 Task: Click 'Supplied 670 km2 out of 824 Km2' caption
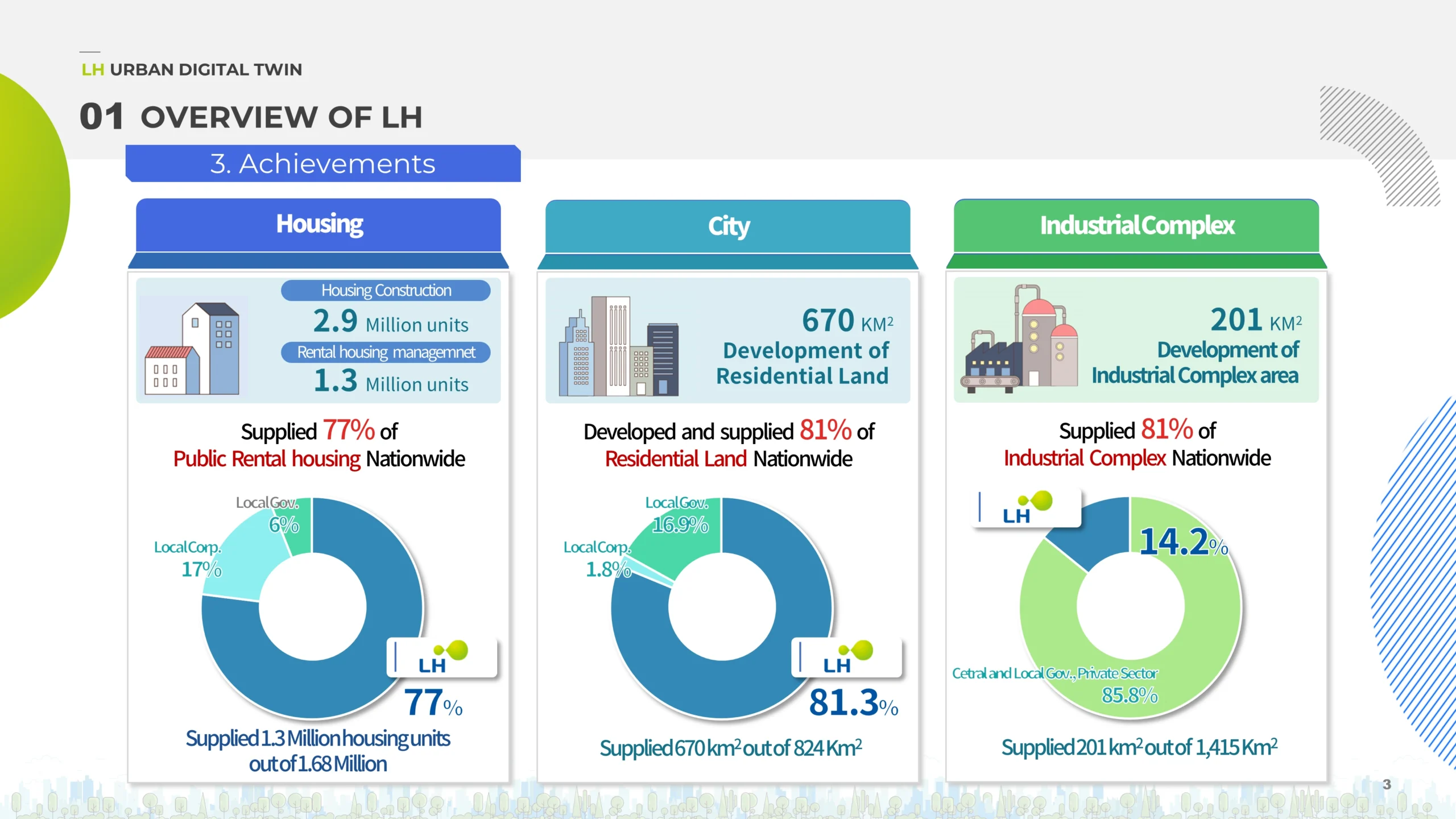click(x=731, y=748)
